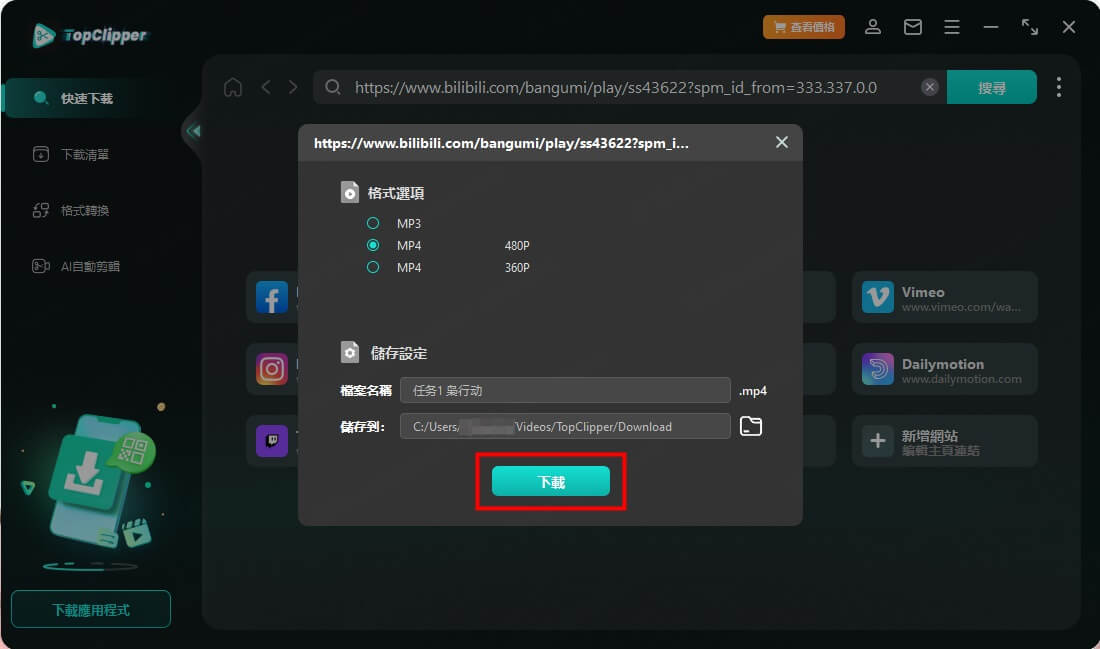Select the MP3 format option
The height and width of the screenshot is (649, 1100).
373,224
